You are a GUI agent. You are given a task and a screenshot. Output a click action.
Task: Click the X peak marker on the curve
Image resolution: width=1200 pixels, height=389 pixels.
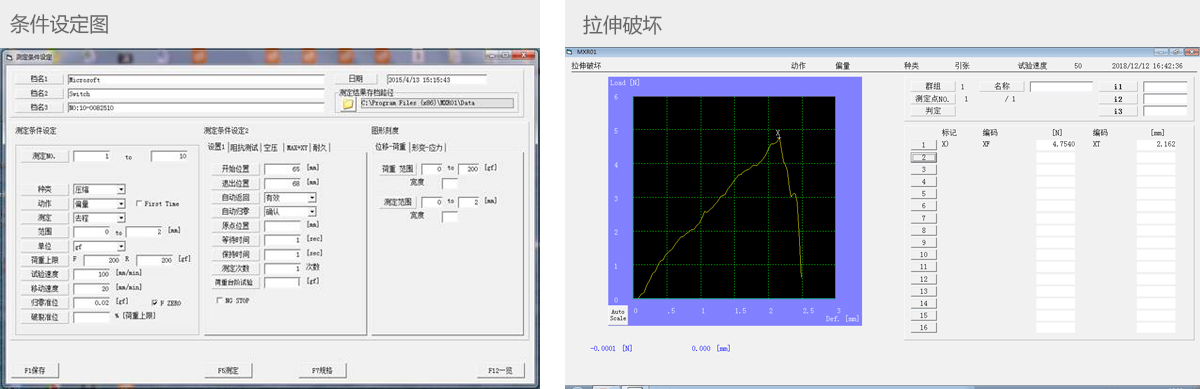778,132
